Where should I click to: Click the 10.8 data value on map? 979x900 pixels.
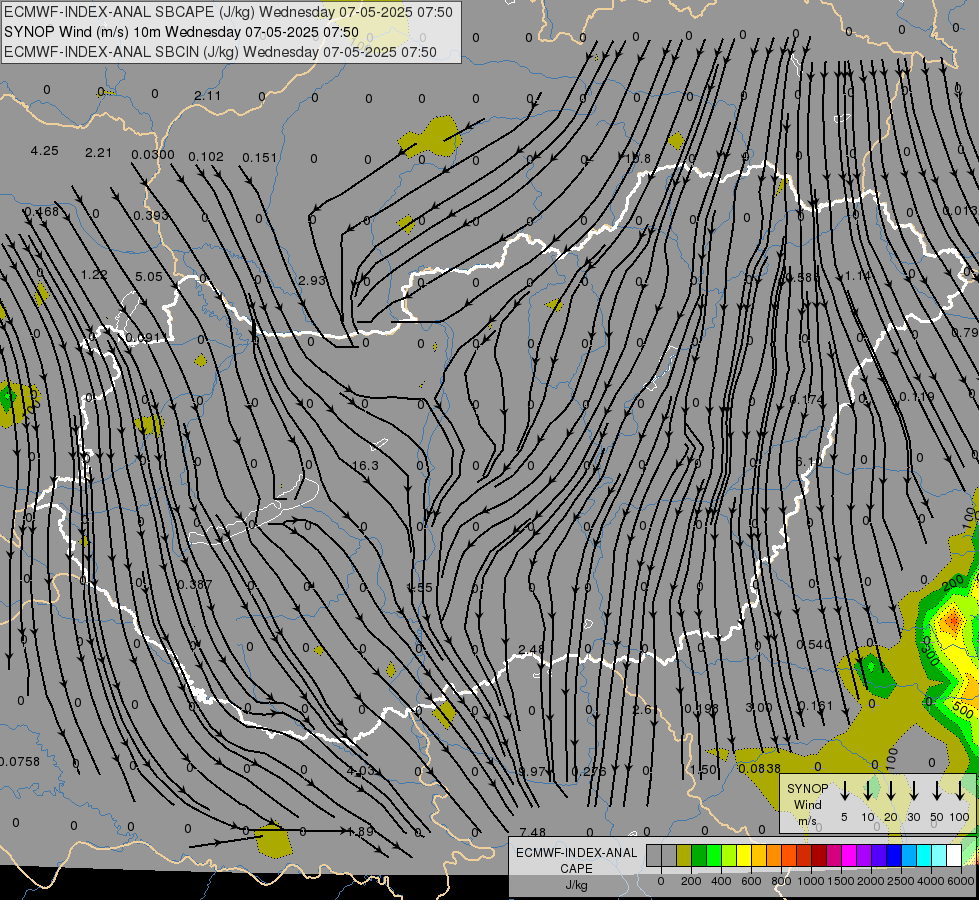pos(638,159)
